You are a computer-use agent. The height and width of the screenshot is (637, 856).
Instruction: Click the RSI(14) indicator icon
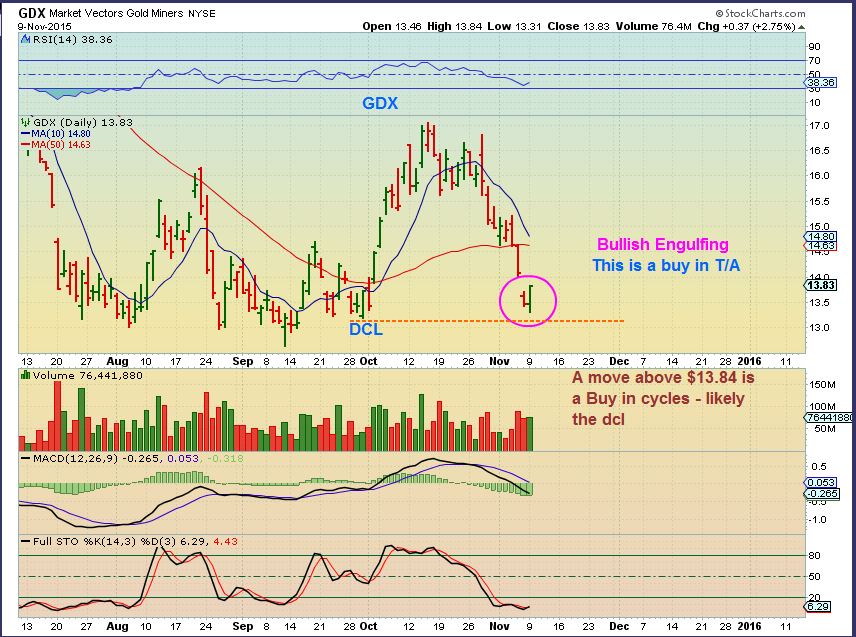click(25, 39)
